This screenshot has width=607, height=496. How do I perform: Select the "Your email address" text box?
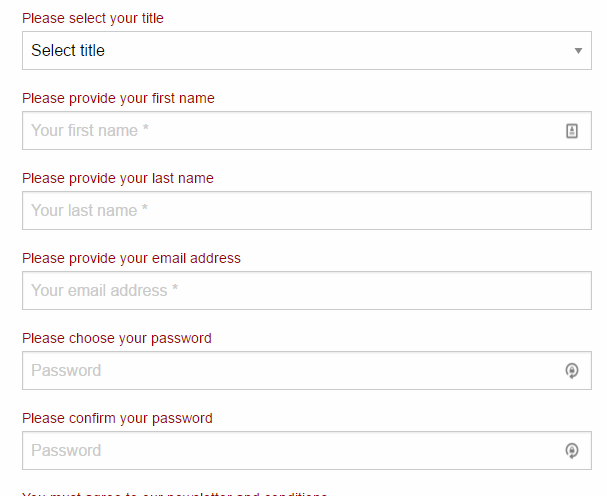click(x=306, y=290)
